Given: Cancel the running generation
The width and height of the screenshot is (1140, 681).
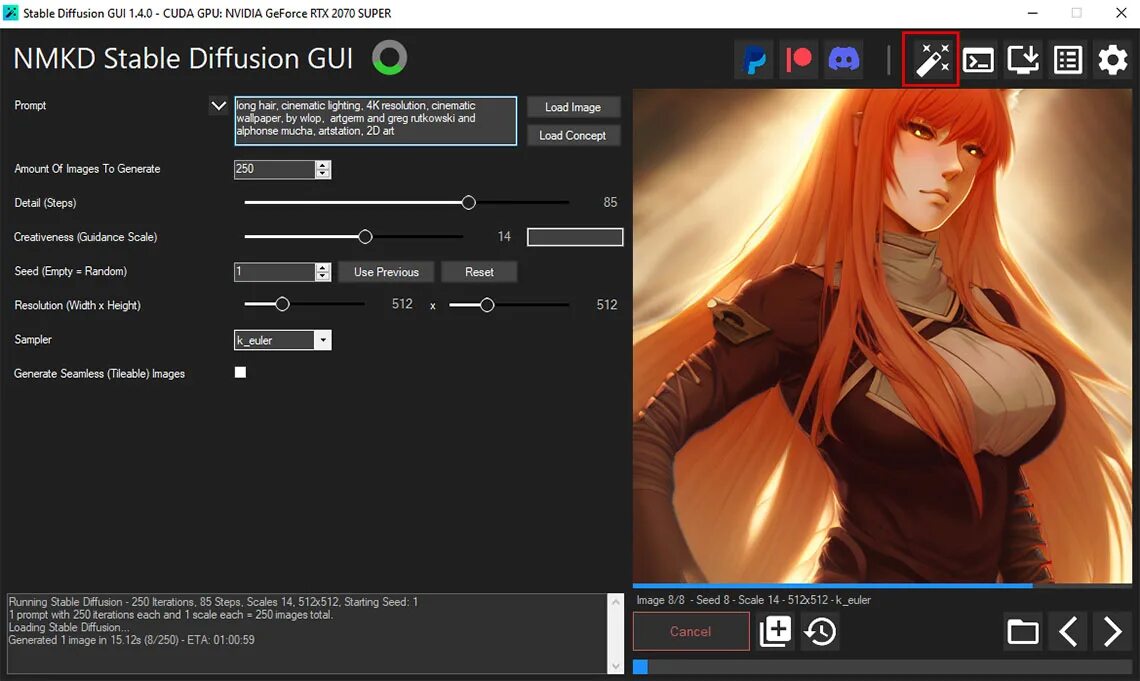Looking at the screenshot, I should (691, 631).
